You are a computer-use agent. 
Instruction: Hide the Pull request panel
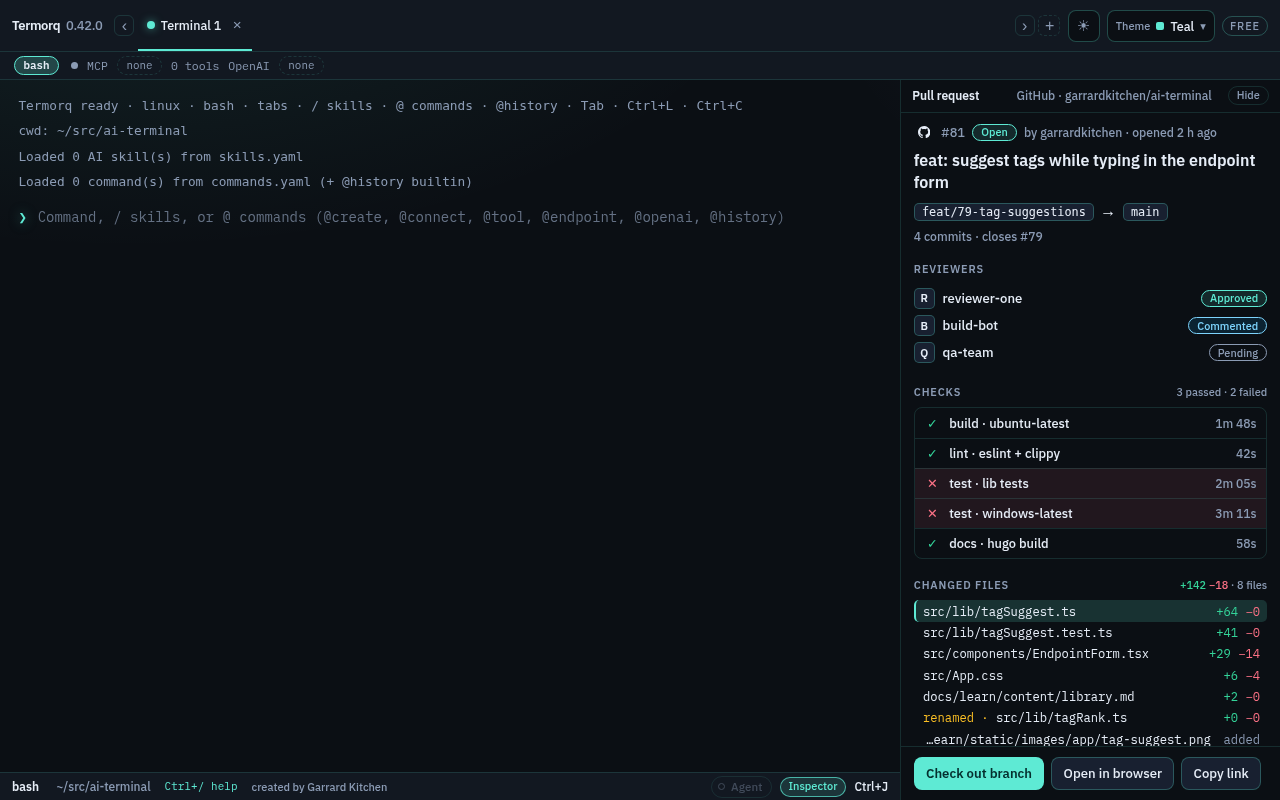click(x=1248, y=96)
